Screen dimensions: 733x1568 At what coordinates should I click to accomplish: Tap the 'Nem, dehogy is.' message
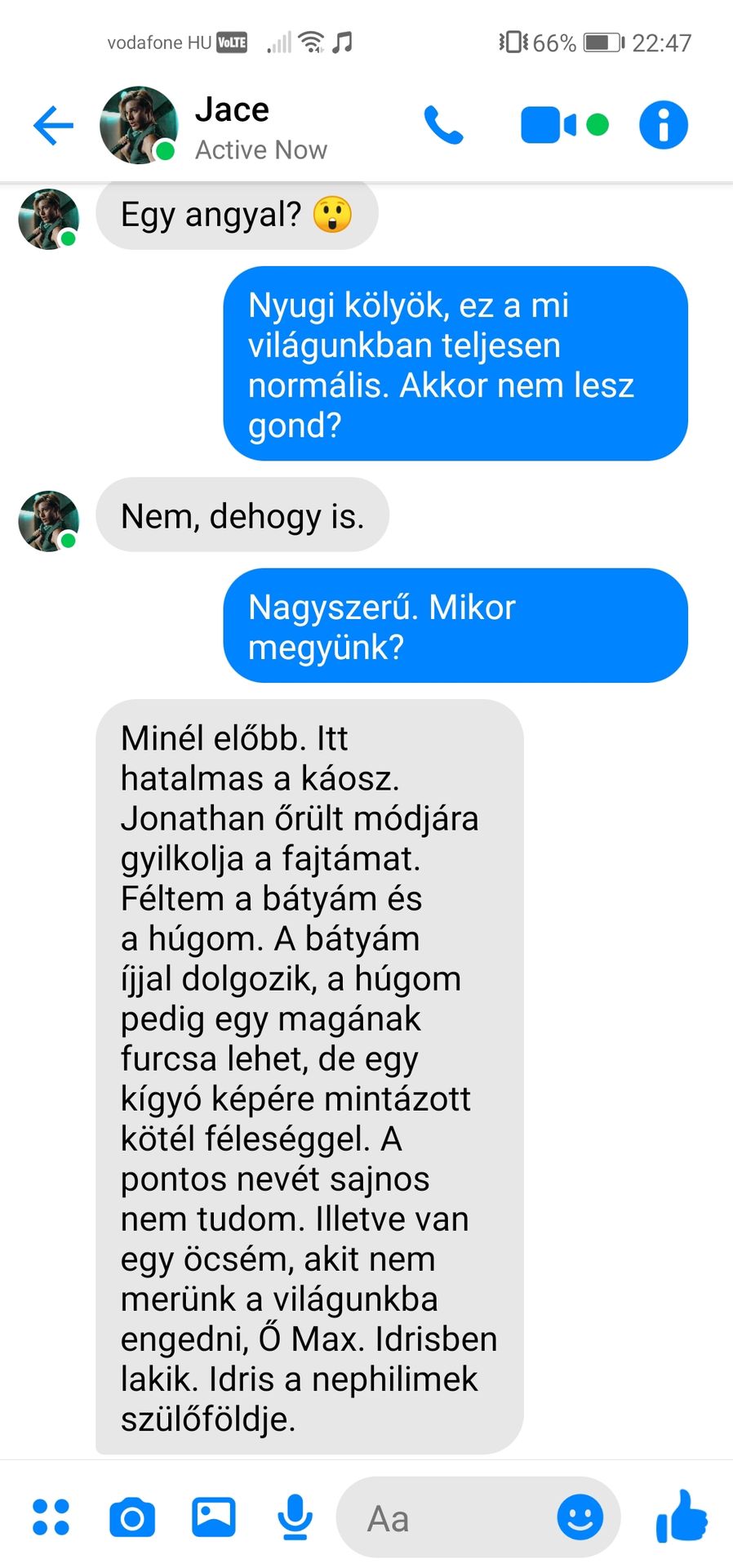(x=242, y=515)
